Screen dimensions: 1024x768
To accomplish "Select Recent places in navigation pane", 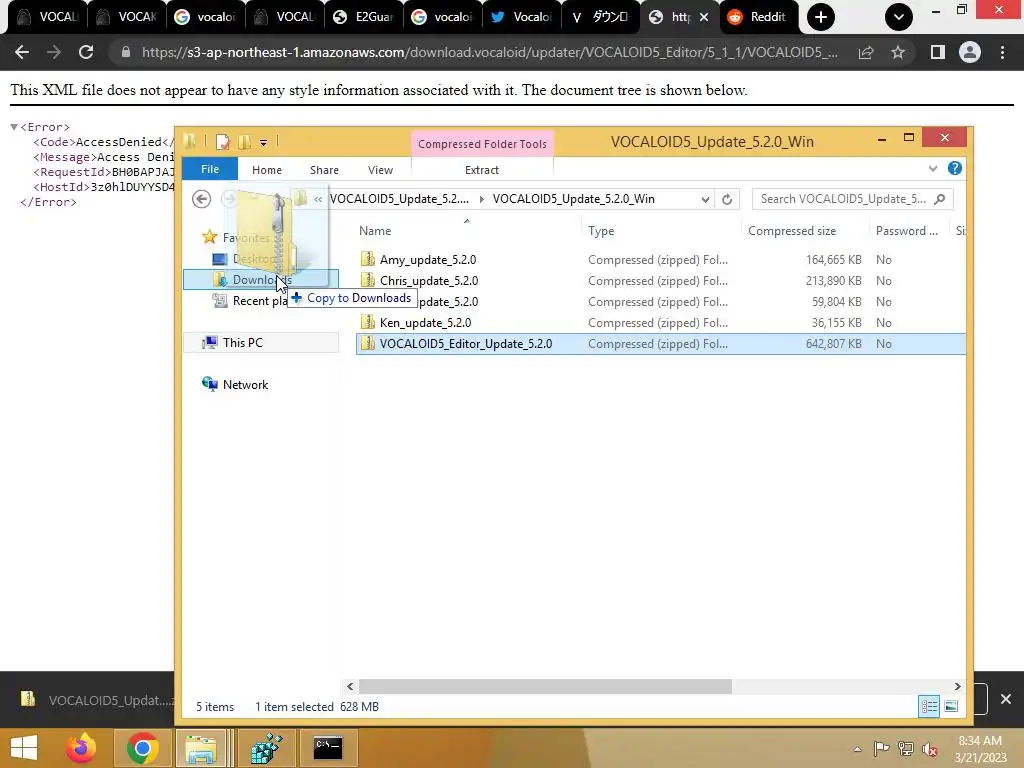I will pos(250,301).
